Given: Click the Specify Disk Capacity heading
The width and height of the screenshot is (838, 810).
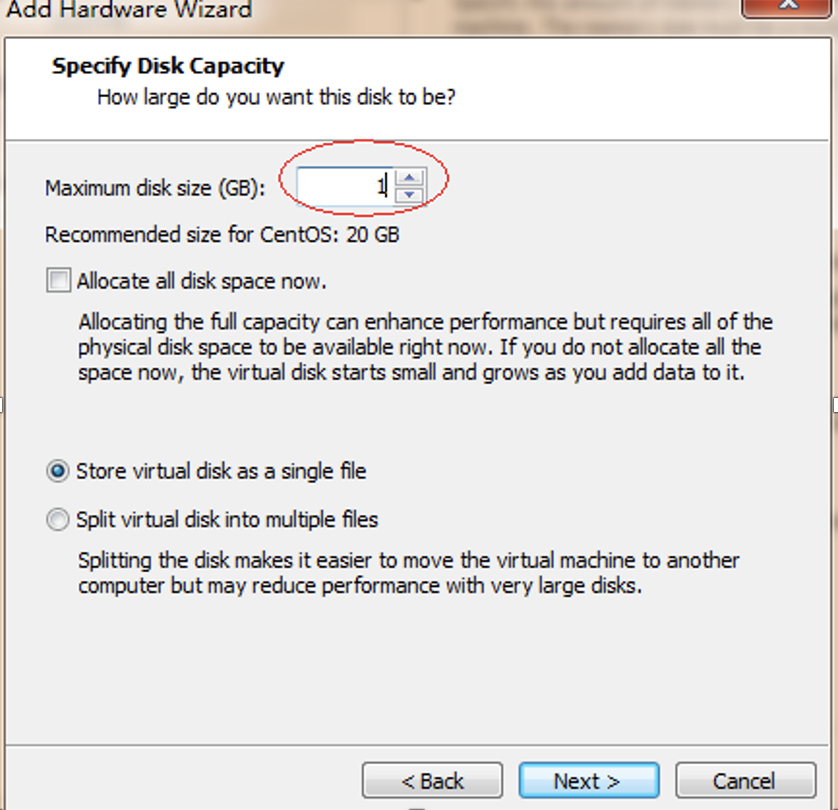Looking at the screenshot, I should click(168, 66).
